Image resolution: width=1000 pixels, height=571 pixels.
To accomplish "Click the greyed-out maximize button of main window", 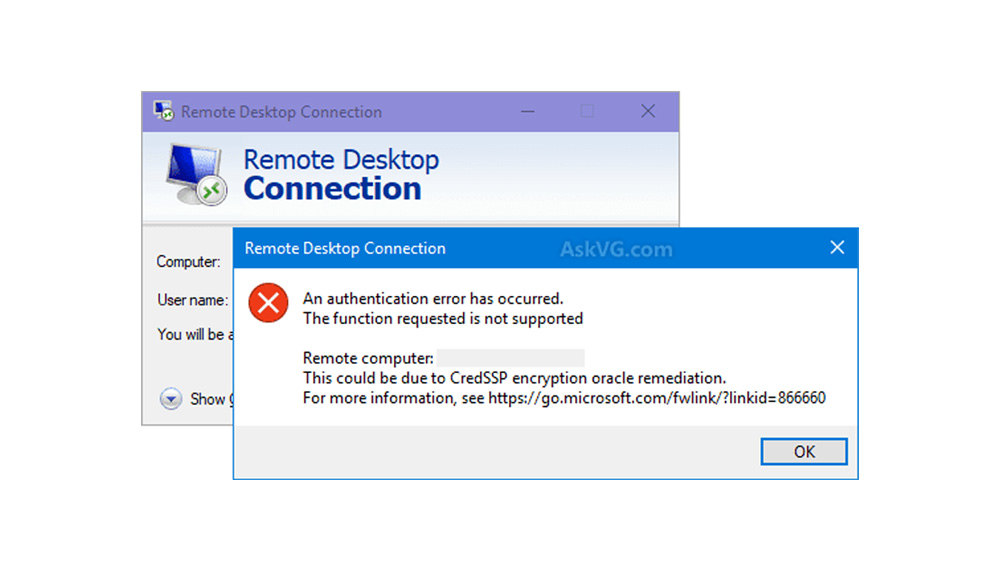I will click(x=587, y=112).
